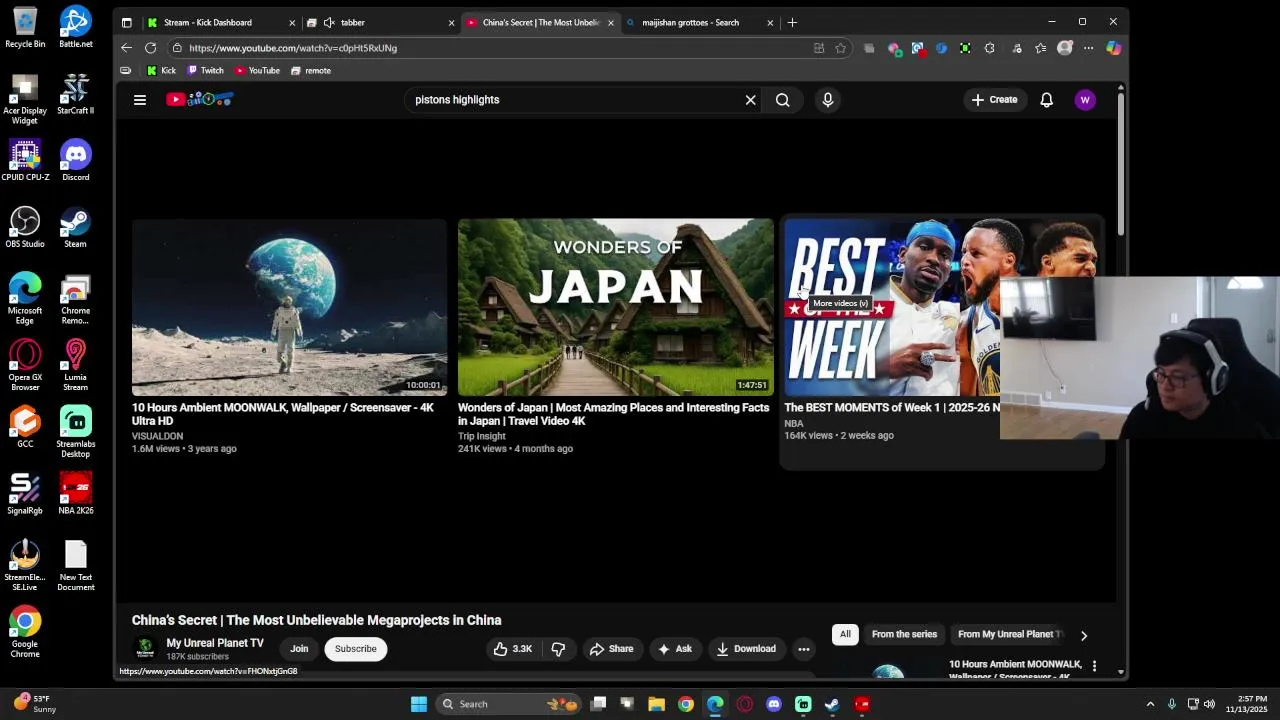Switch to the tabber tab

(x=380, y=22)
